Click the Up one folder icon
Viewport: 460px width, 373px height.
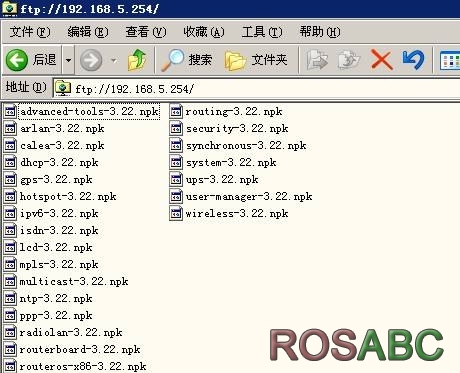click(x=137, y=60)
